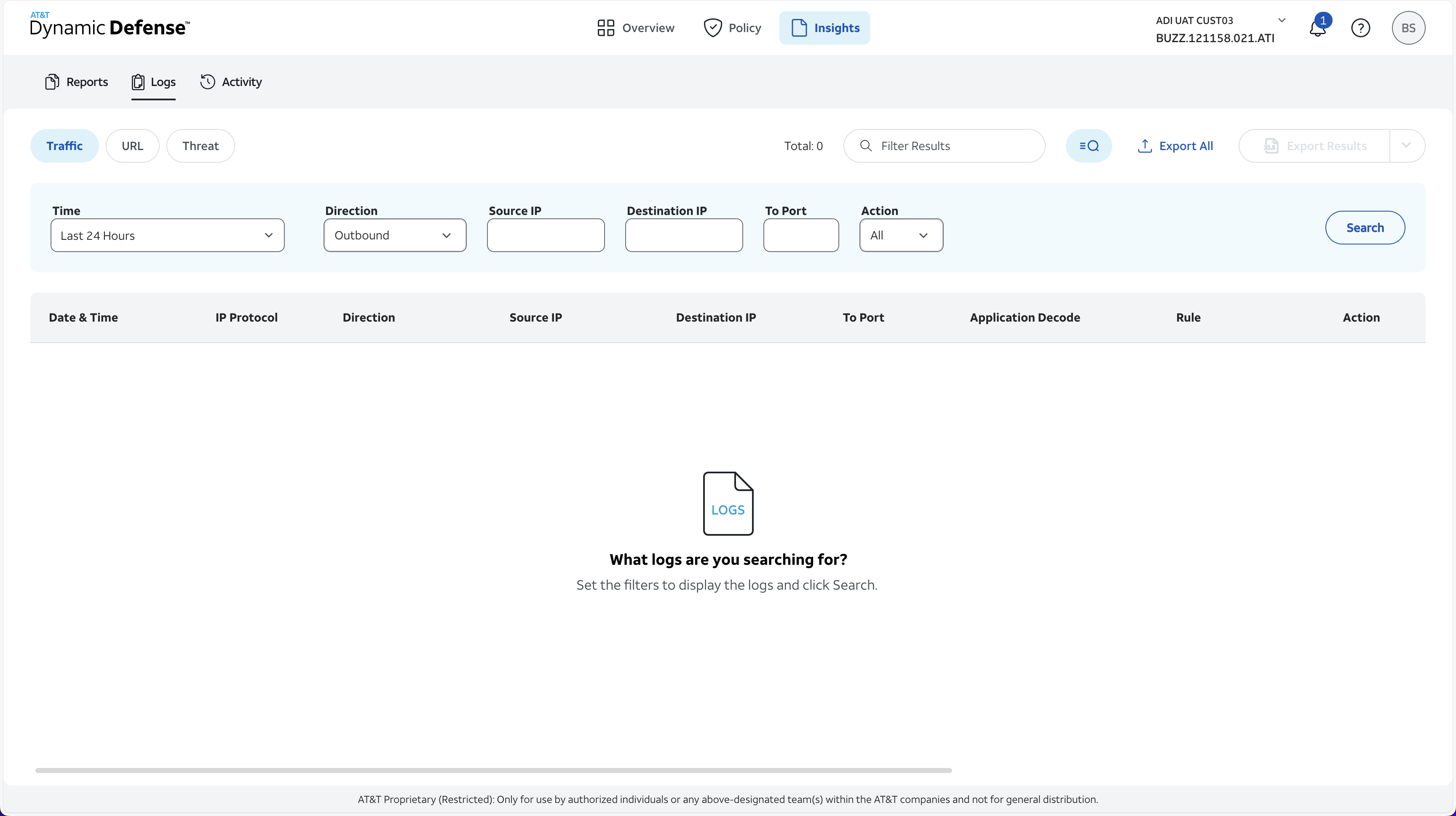The width and height of the screenshot is (1456, 816).
Task: Open the Action filter dropdown
Action: [x=900, y=235]
